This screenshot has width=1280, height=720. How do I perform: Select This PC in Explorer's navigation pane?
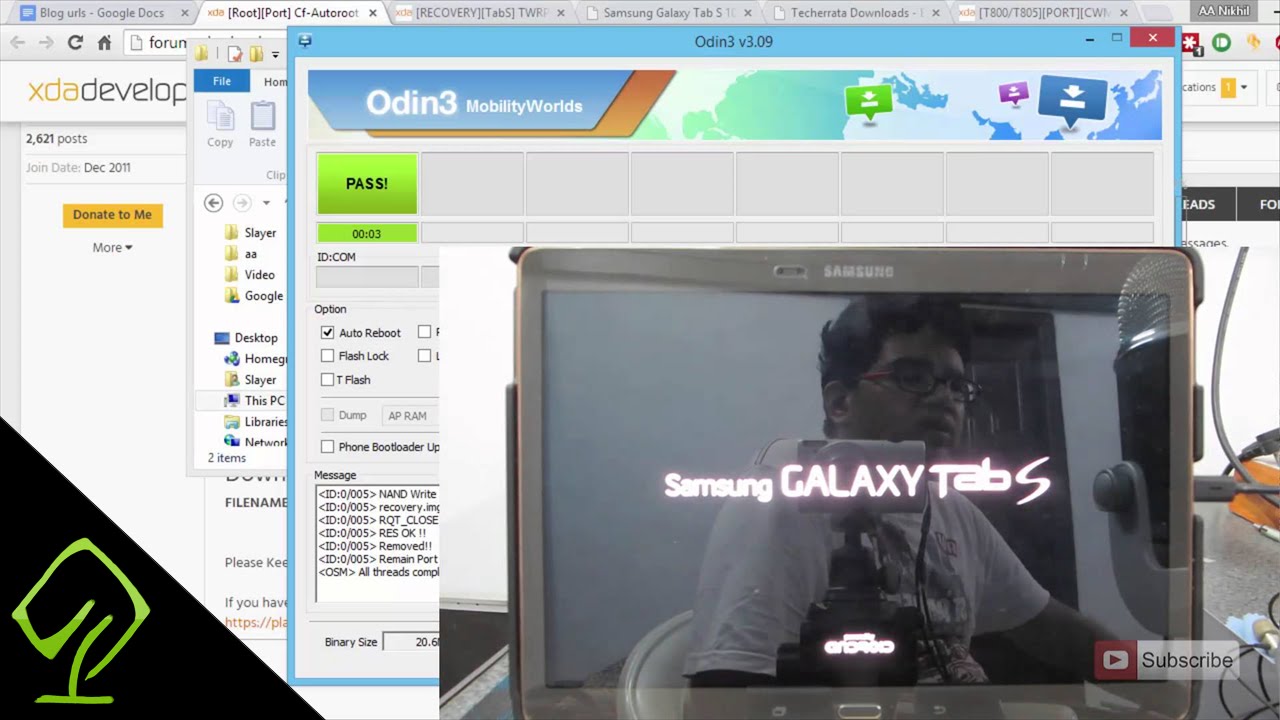tap(255, 400)
